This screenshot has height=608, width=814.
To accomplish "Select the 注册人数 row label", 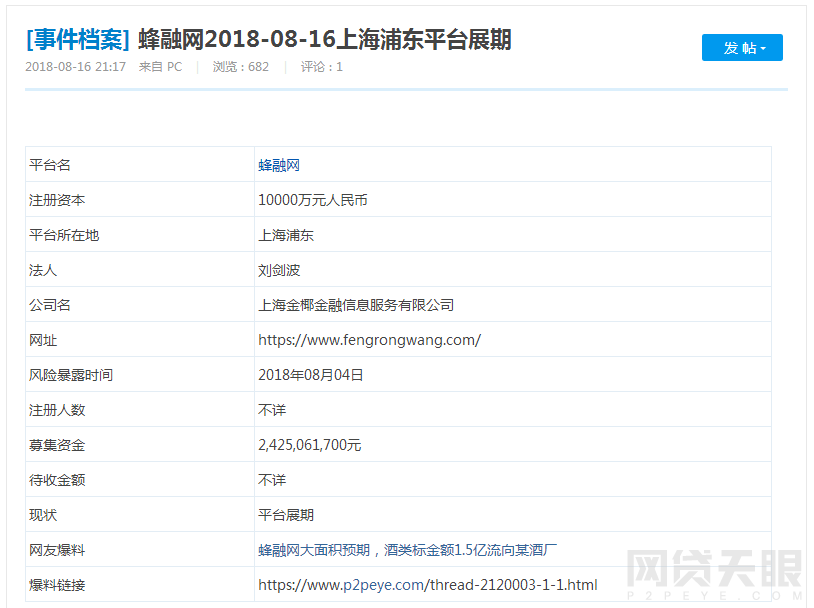I will click(x=57, y=410).
